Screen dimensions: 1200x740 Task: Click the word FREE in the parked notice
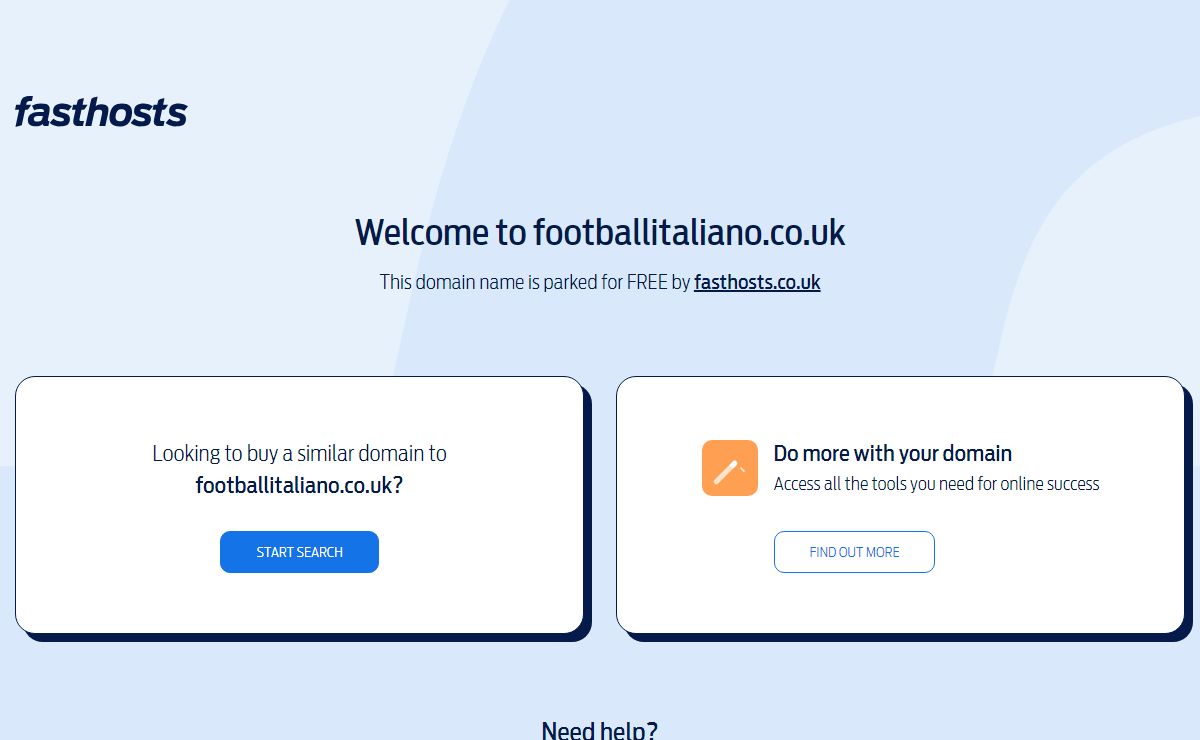pos(646,282)
